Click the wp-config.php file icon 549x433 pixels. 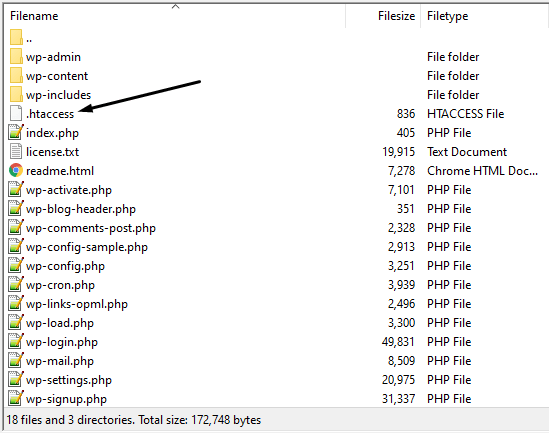[16, 266]
